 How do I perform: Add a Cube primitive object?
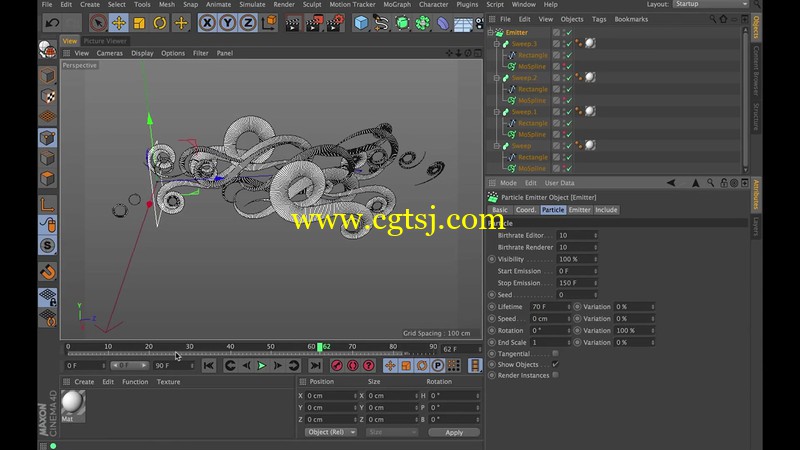(x=361, y=23)
